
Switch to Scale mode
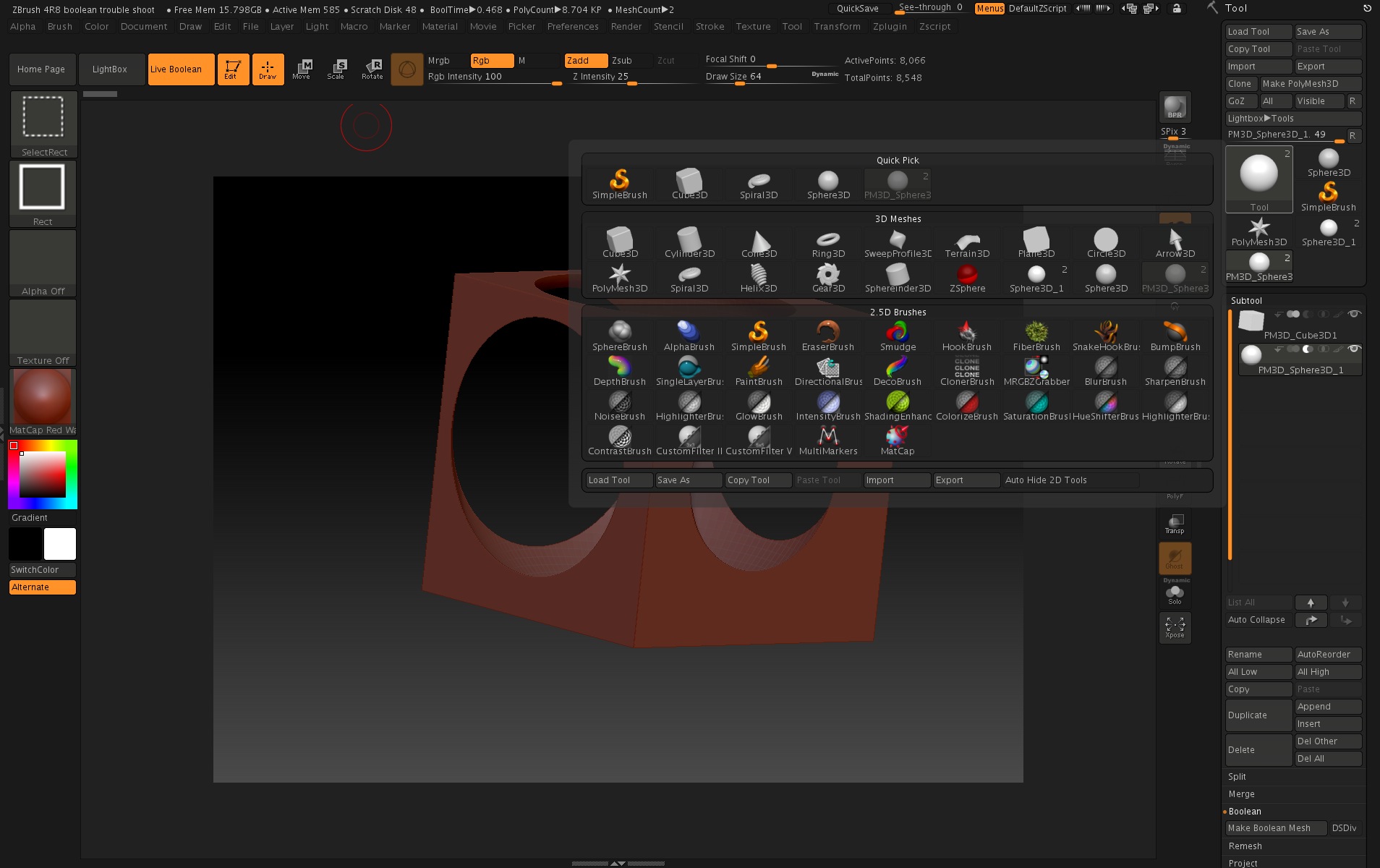[336, 69]
